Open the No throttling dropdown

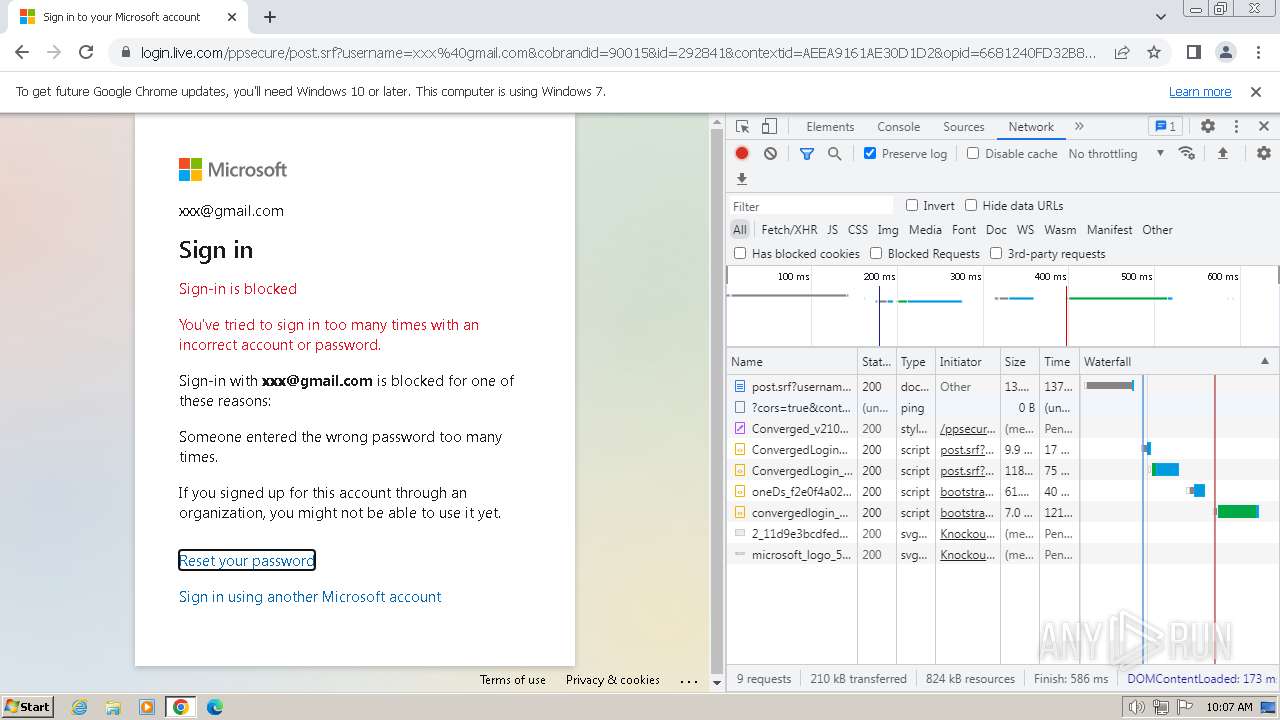click(1116, 154)
